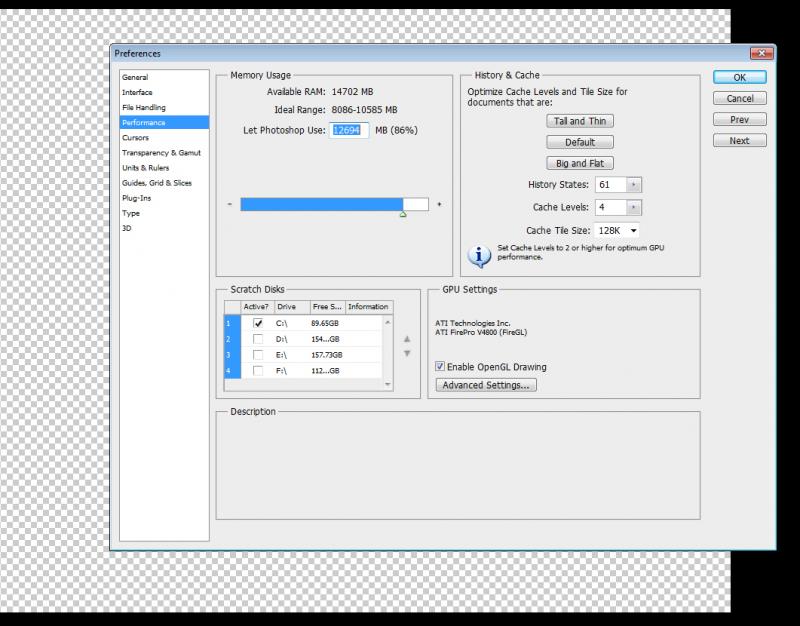Click the minus sign beside memory slider
This screenshot has width=800, height=626.
click(x=230, y=204)
